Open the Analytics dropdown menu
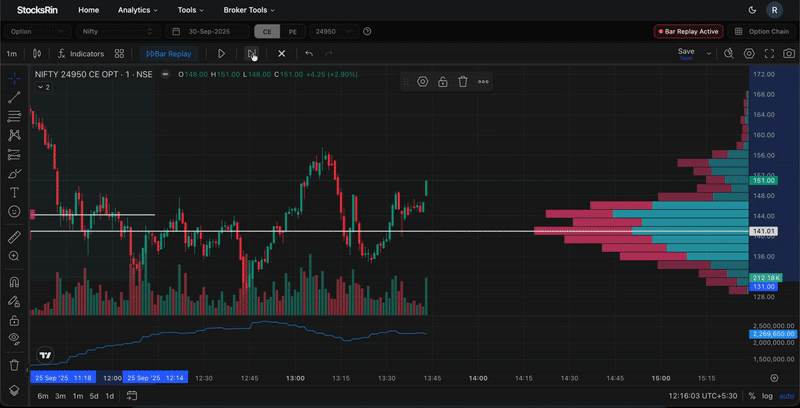This screenshot has width=800, height=408. [x=138, y=10]
